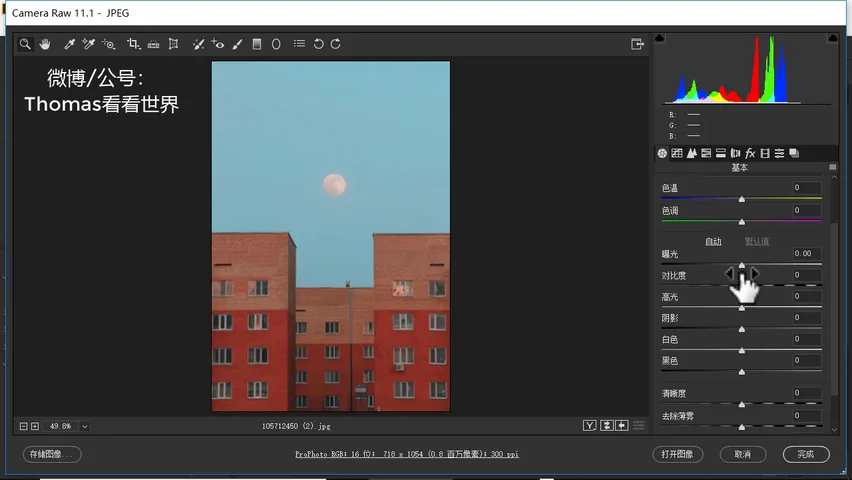Rotate image 90° clockwise
This screenshot has height=480, width=852.
tap(336, 44)
